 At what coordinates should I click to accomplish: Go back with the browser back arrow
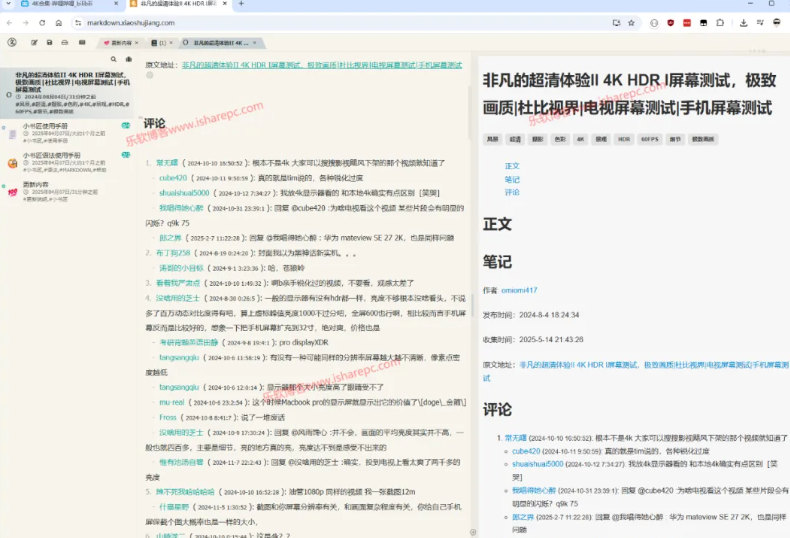point(10,23)
